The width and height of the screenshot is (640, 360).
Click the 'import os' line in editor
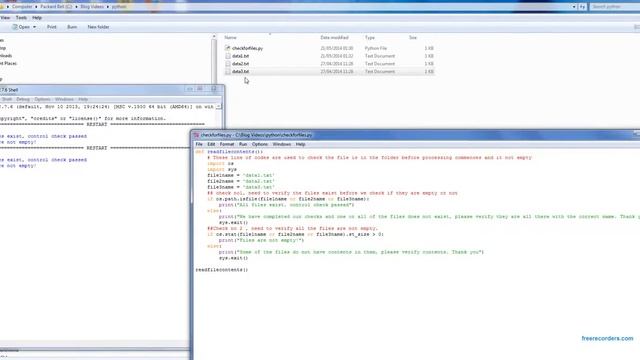(x=220, y=163)
